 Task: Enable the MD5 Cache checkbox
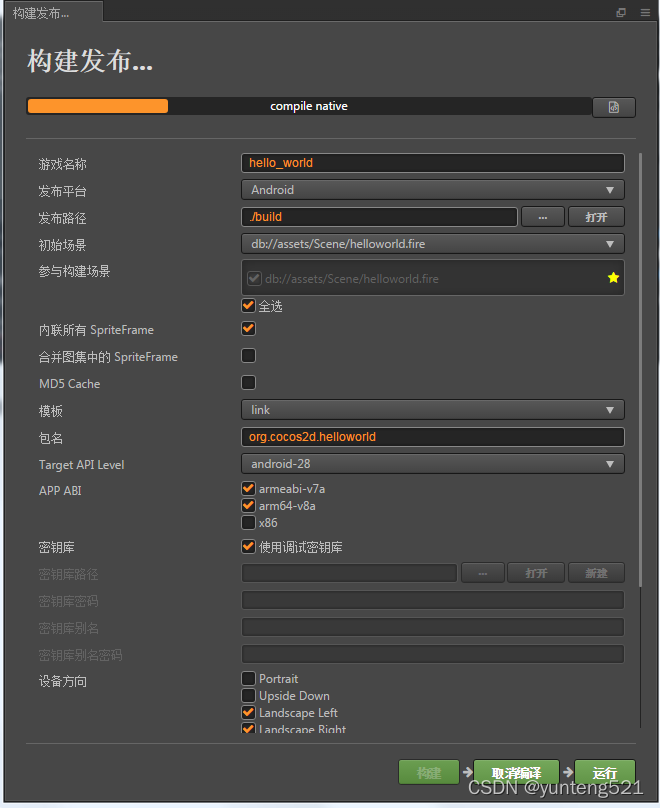248,383
